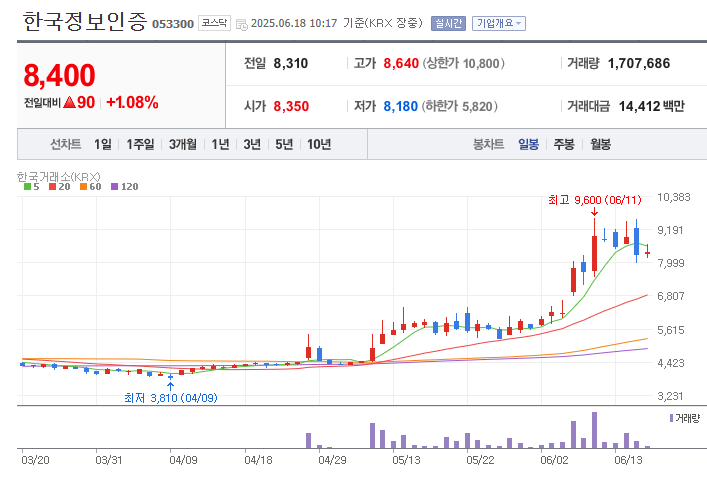Image resolution: width=707 pixels, height=486 pixels.
Task: Select the 일봉 daily candle chart
Action: click(x=528, y=144)
